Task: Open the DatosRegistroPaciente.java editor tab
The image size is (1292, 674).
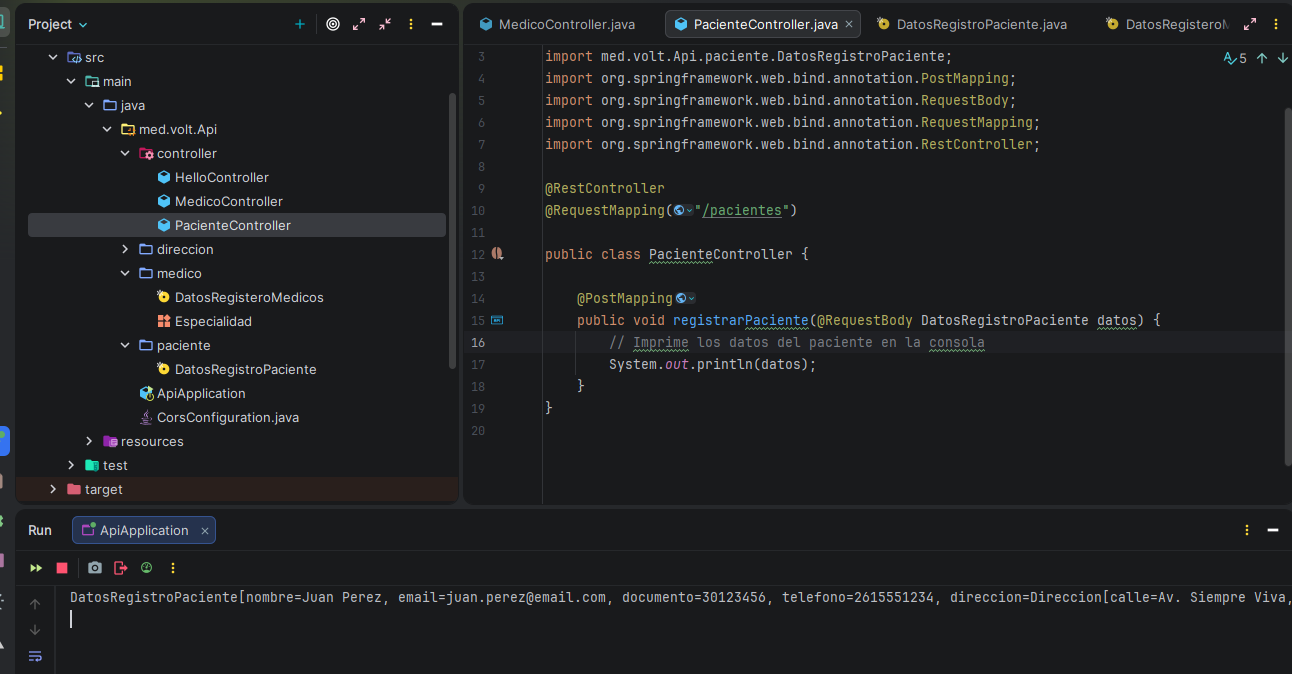Action: point(981,24)
